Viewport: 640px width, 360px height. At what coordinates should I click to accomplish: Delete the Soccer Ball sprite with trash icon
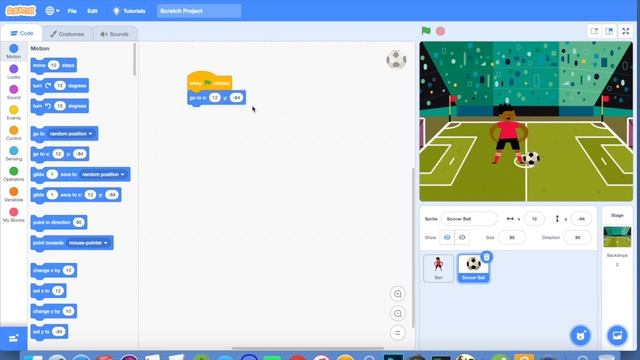point(487,257)
